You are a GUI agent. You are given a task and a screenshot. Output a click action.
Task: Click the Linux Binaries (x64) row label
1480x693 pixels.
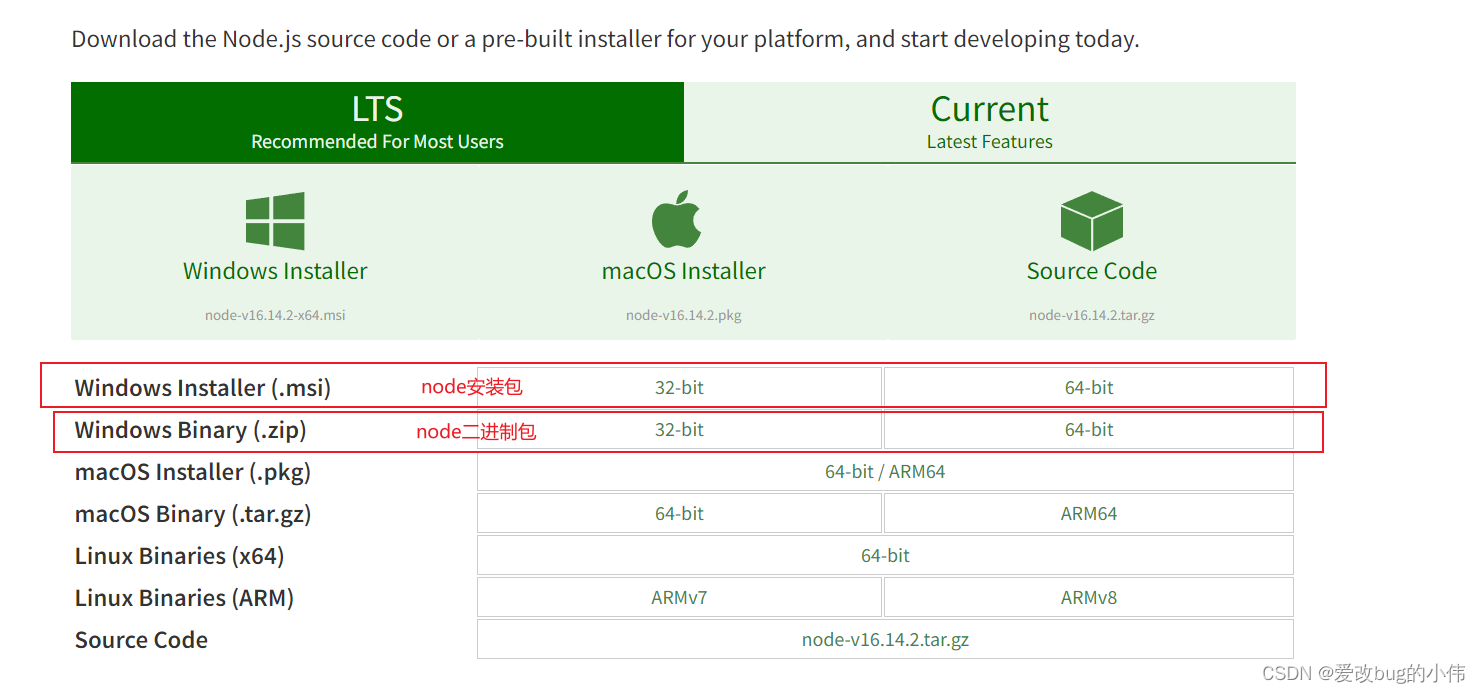[180, 556]
